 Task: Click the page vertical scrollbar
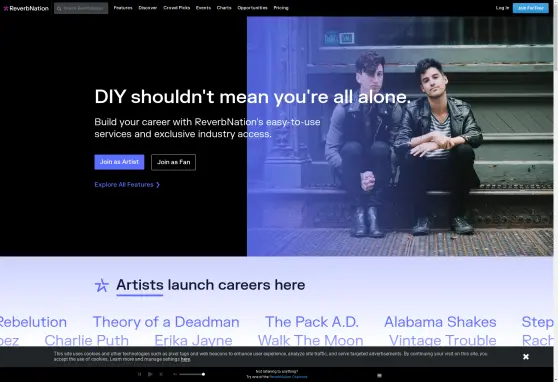556,191
